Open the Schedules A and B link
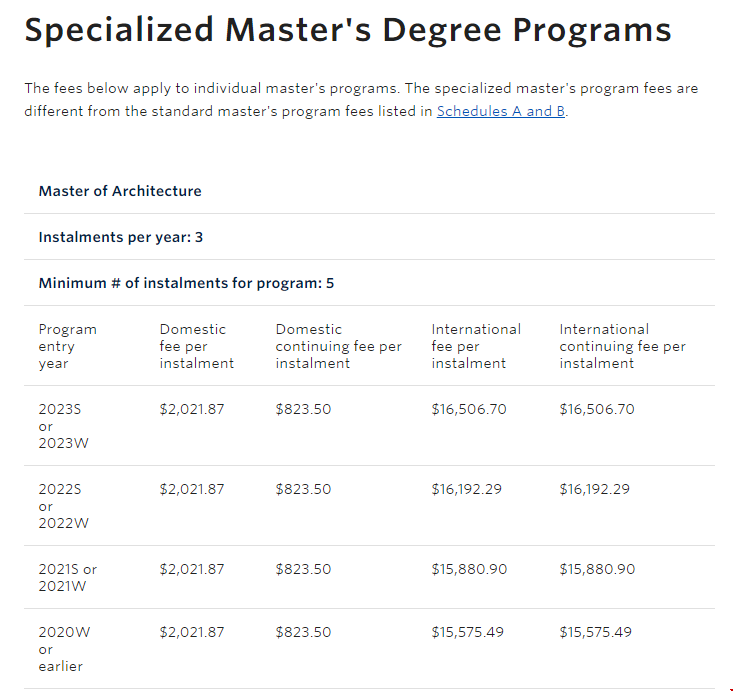Image resolution: width=733 pixels, height=691 pixels. click(x=501, y=111)
